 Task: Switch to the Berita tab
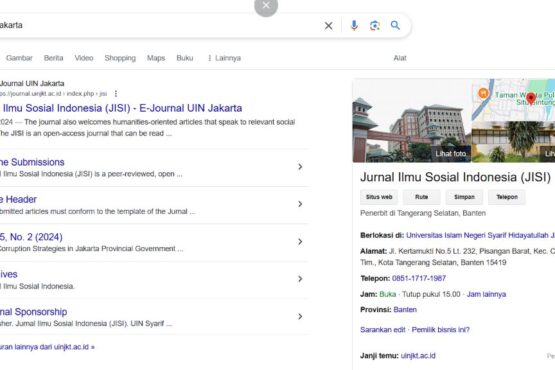click(53, 58)
